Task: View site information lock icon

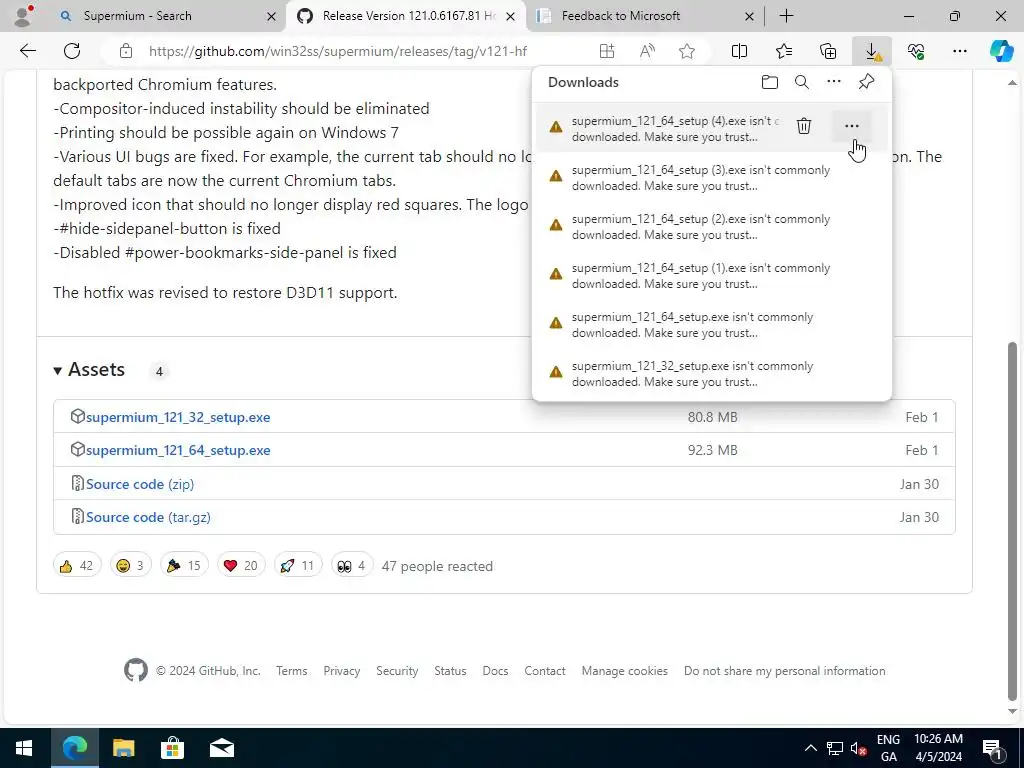Action: tap(126, 51)
